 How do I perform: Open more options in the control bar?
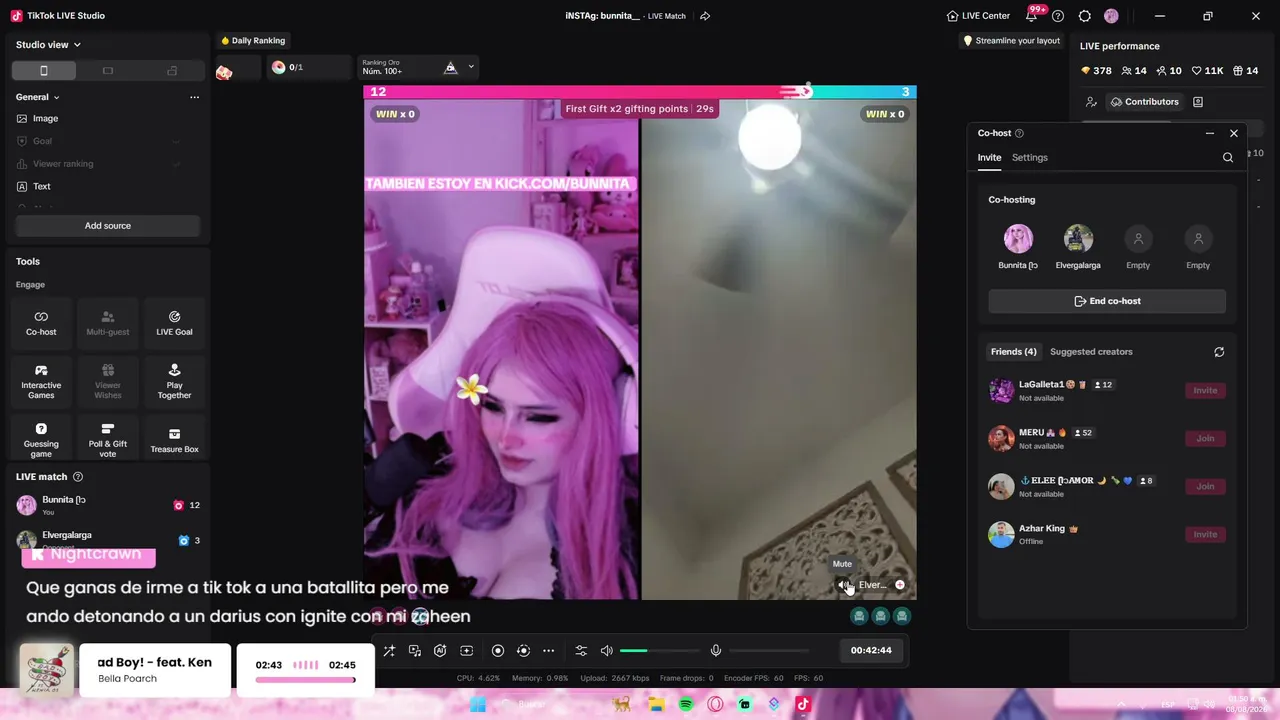point(548,651)
